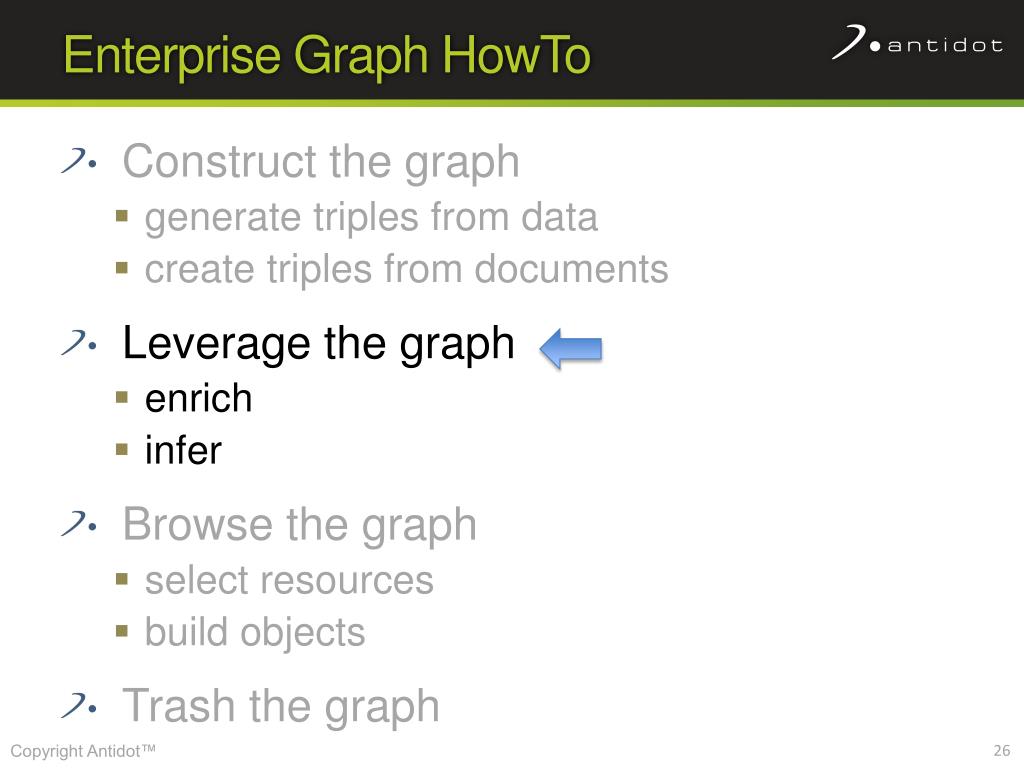Click the enrich sub-item text
Viewport: 1024px width, 768px height.
point(199,398)
